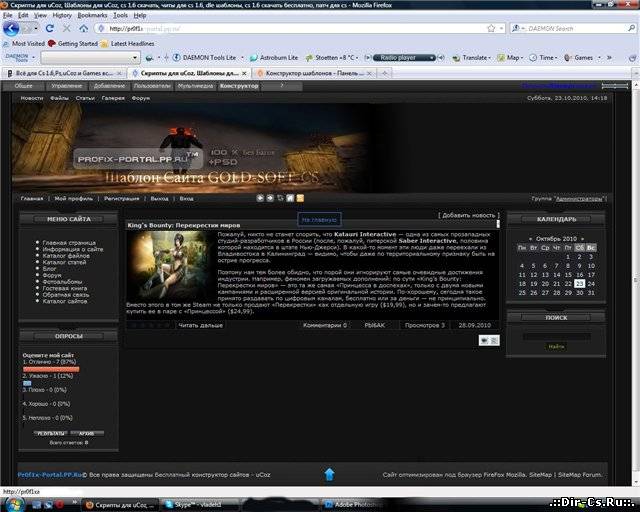
Task: Click the blue scroll-to-top arrow in footer
Action: pos(328,474)
